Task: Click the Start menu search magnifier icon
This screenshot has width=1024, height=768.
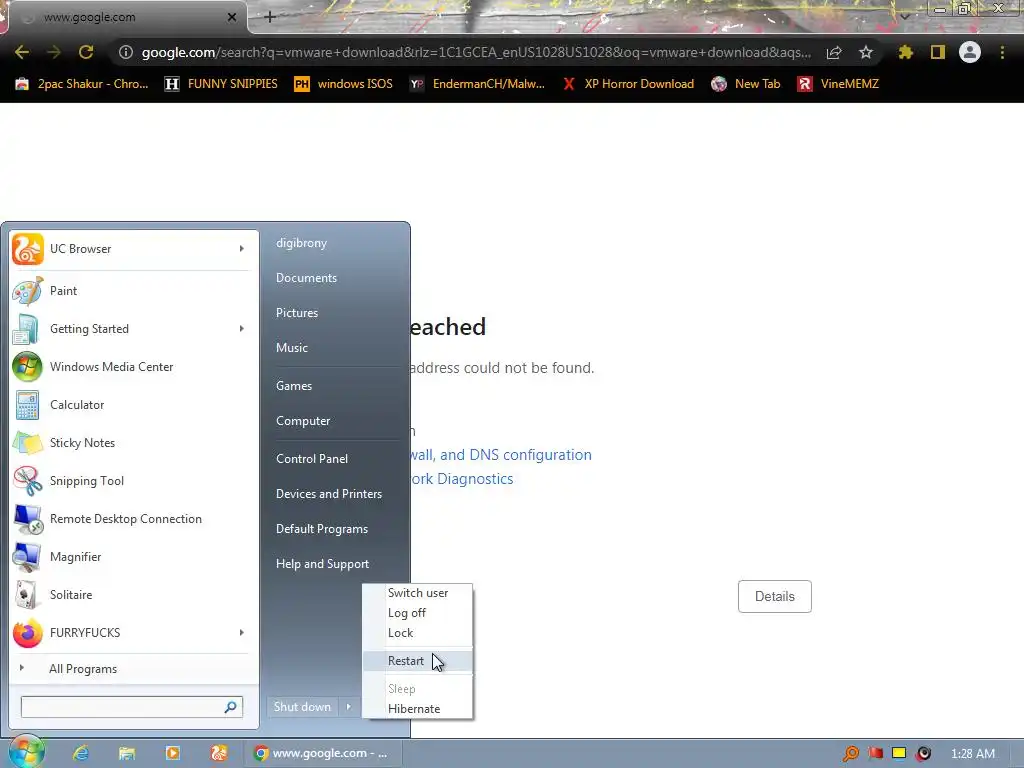Action: tap(231, 707)
